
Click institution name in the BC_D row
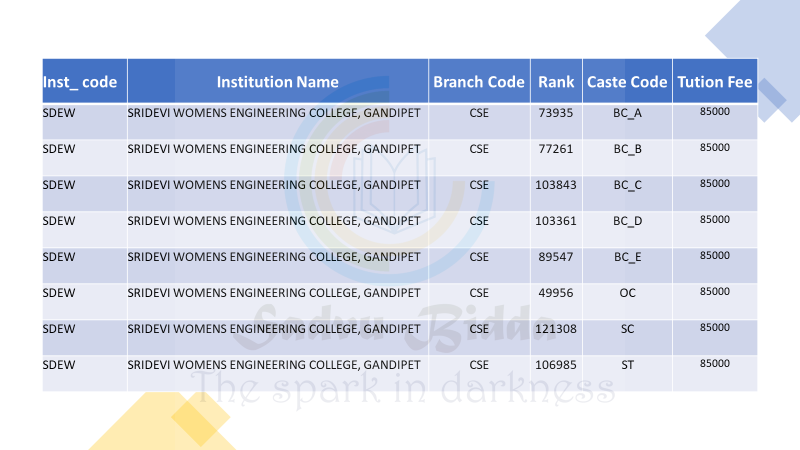coord(274,221)
